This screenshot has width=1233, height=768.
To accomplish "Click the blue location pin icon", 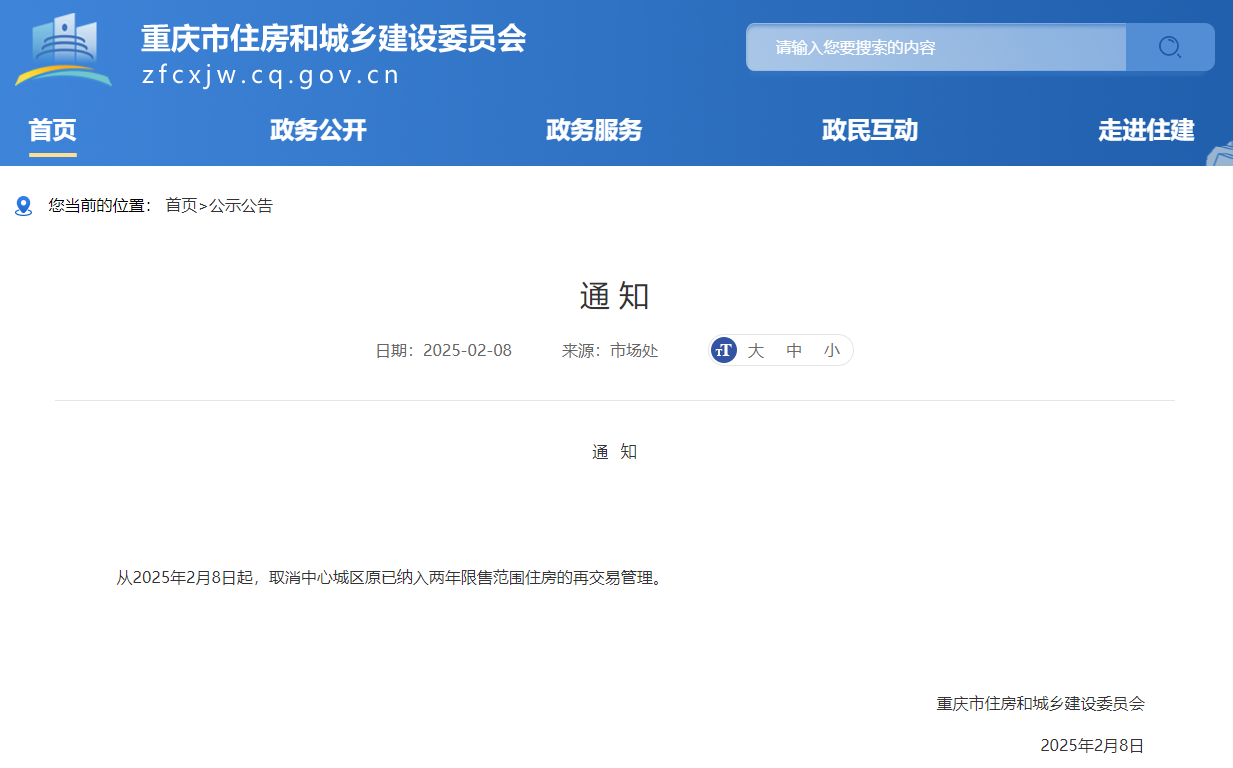I will 24,206.
